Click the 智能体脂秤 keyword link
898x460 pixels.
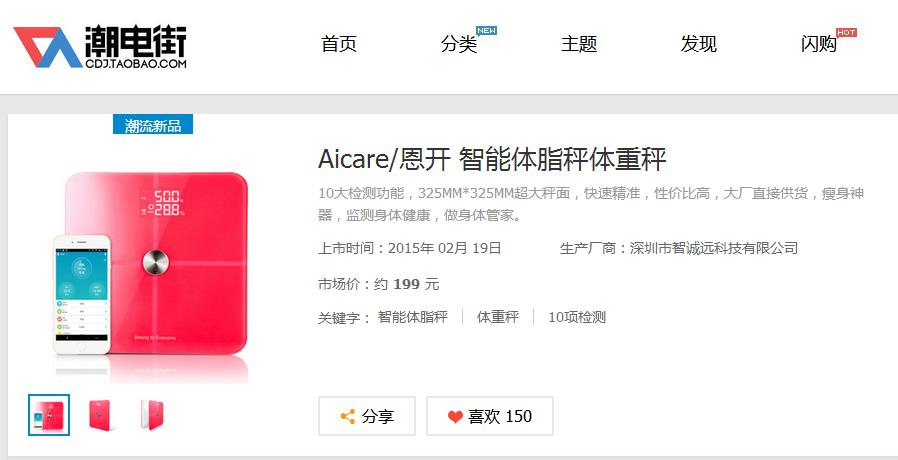(412, 317)
